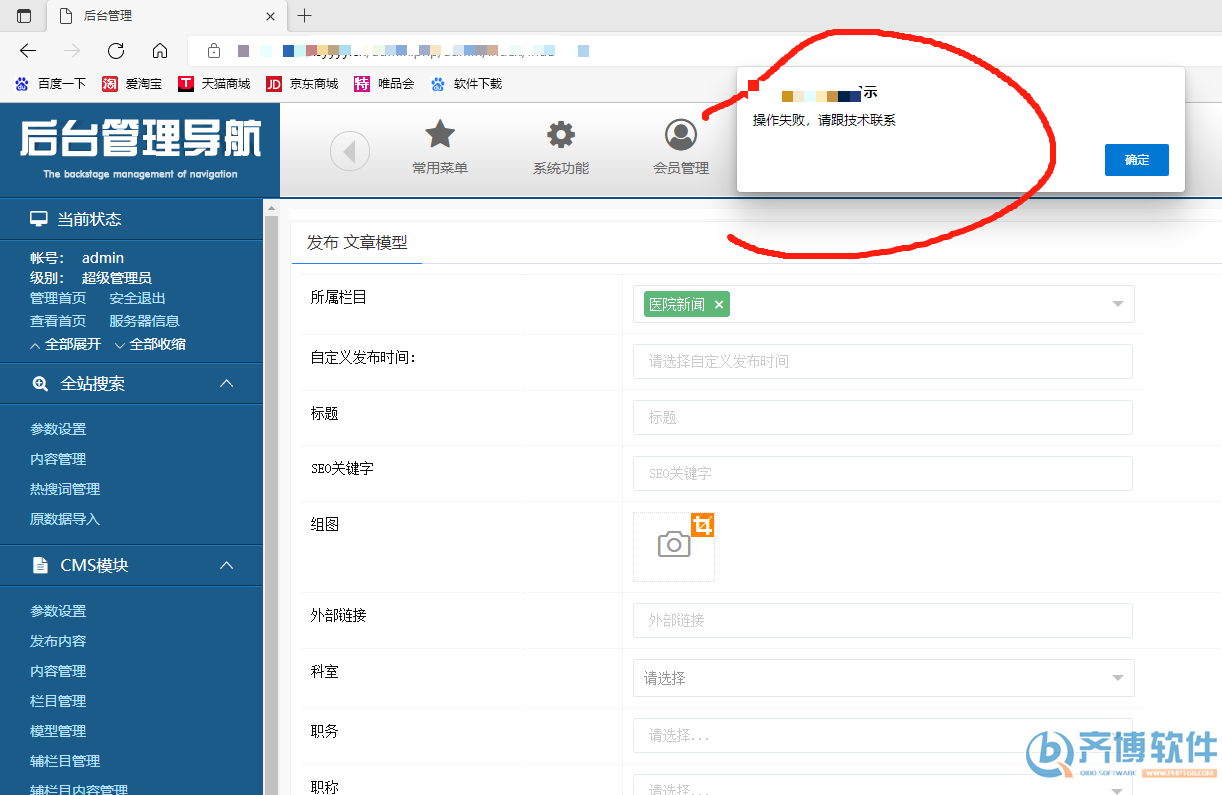Open a new browser tab

(x=305, y=16)
